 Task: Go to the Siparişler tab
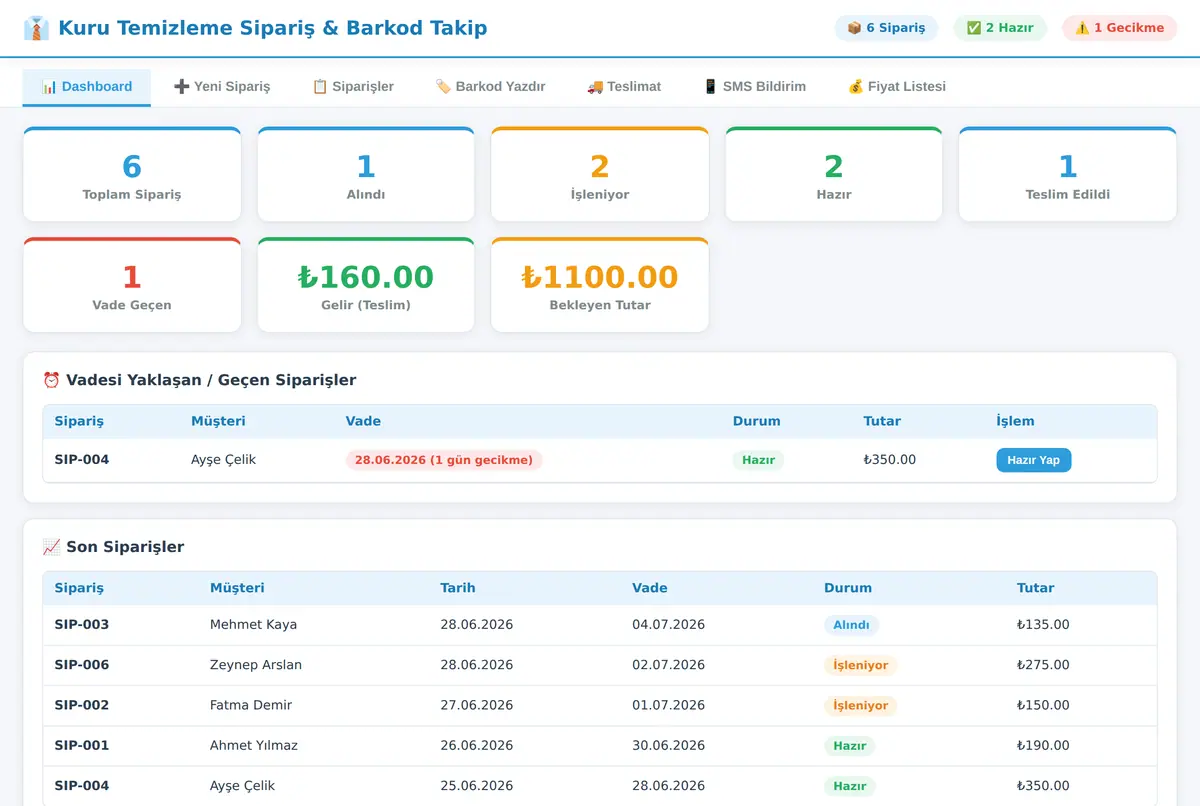click(x=353, y=87)
